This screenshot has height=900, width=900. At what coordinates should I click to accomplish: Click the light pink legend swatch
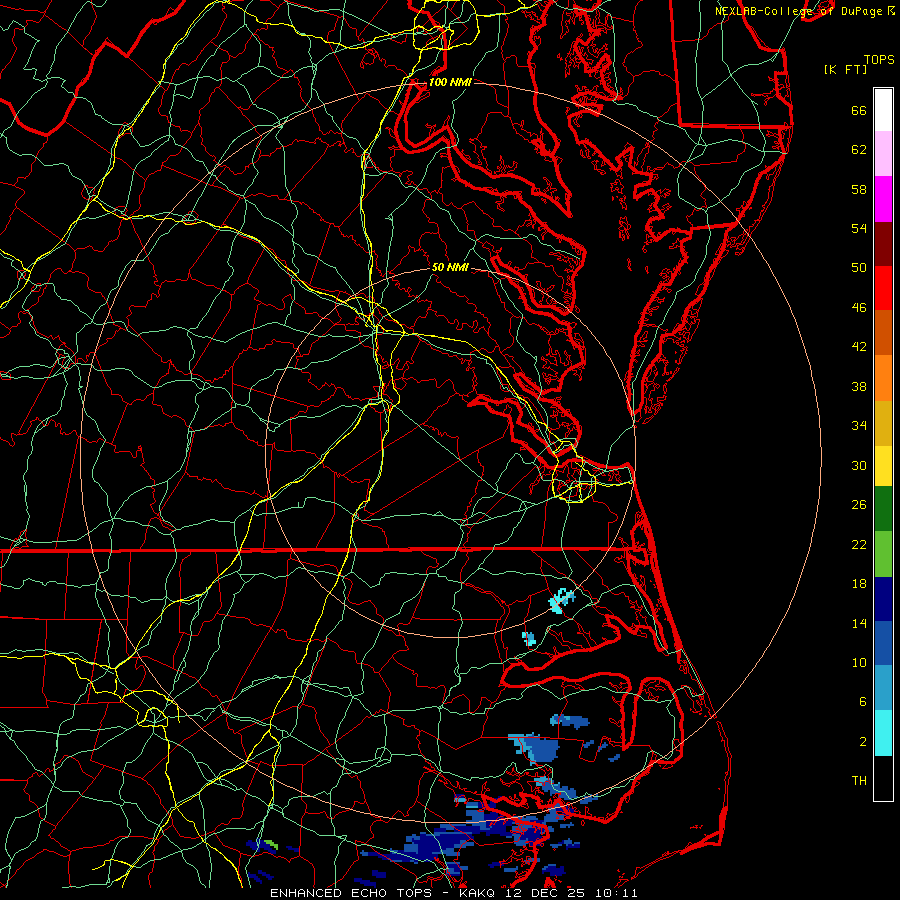883,153
